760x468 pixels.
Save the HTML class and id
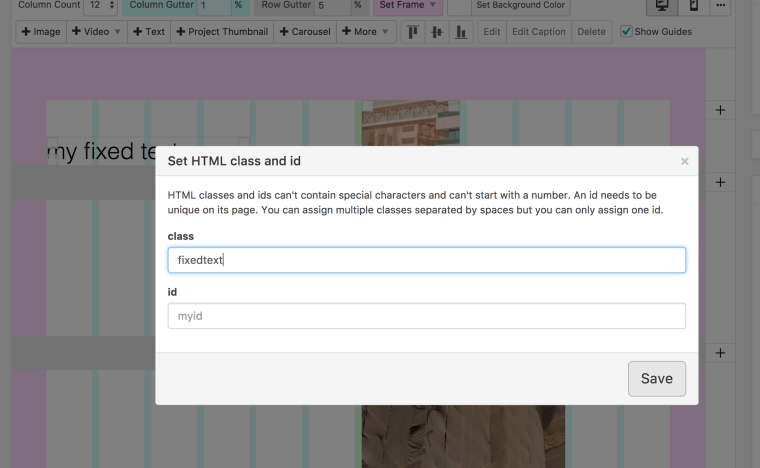pos(656,379)
